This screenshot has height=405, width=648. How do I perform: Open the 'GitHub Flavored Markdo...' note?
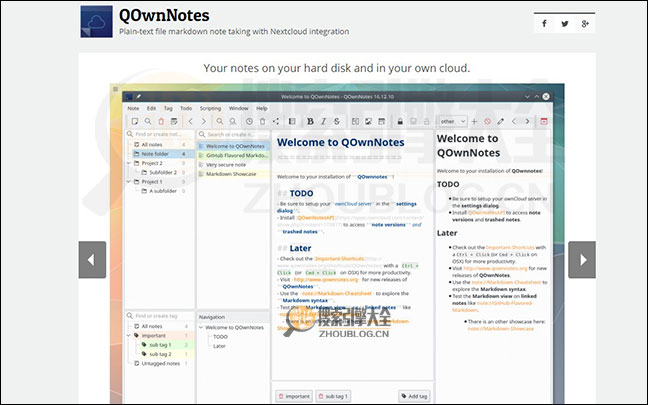pyautogui.click(x=233, y=155)
